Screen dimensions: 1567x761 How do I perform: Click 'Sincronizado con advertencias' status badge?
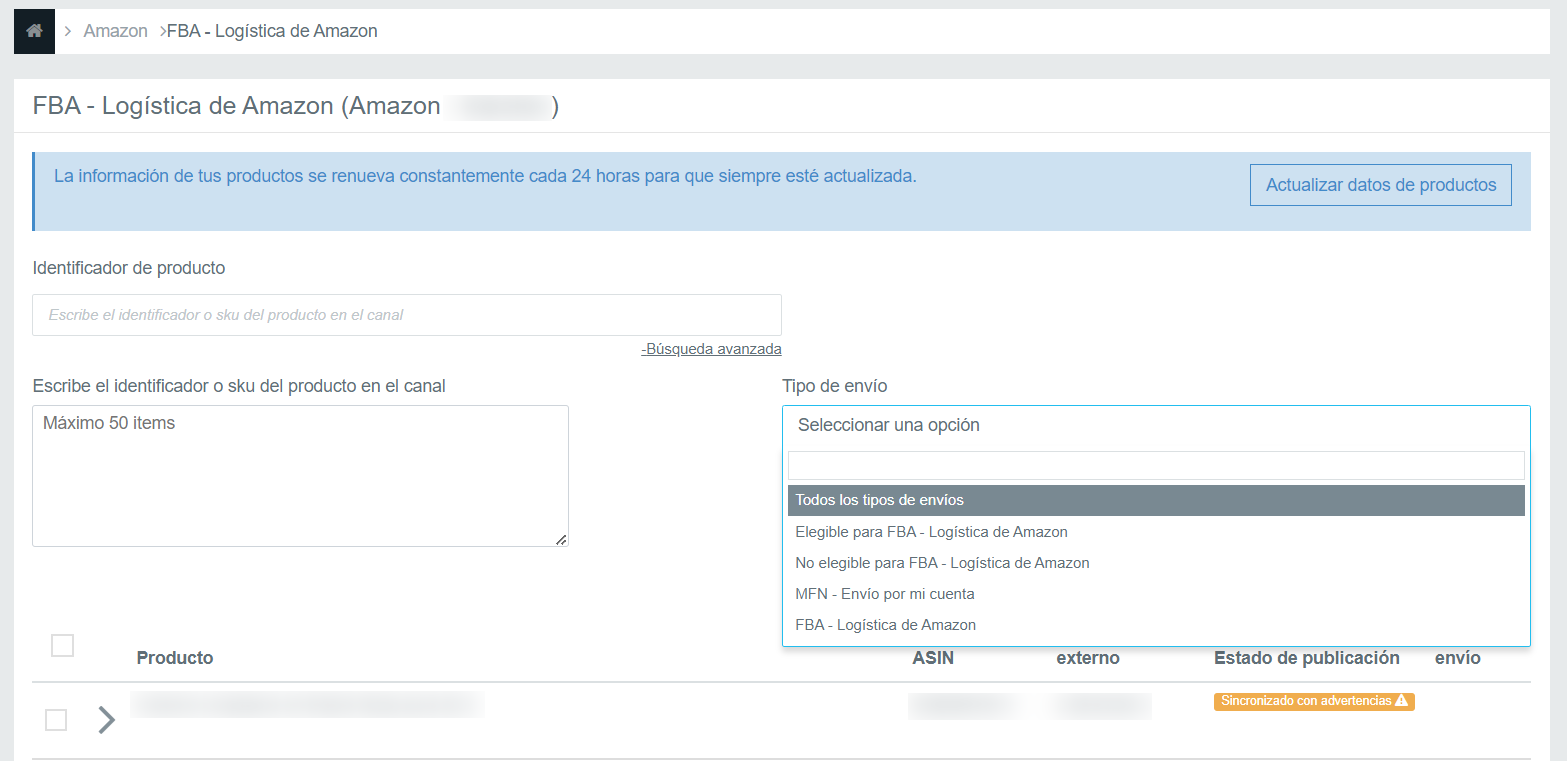(1314, 701)
